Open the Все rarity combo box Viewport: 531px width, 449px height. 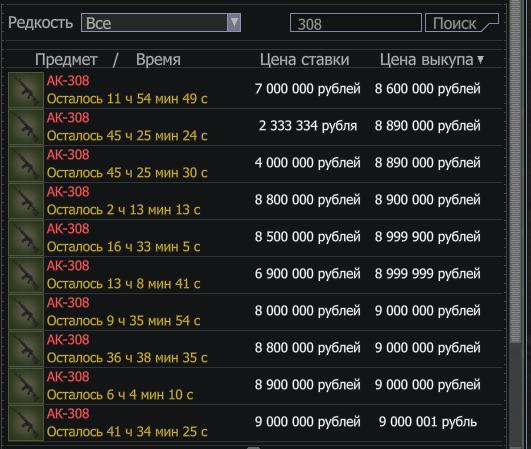point(161,23)
